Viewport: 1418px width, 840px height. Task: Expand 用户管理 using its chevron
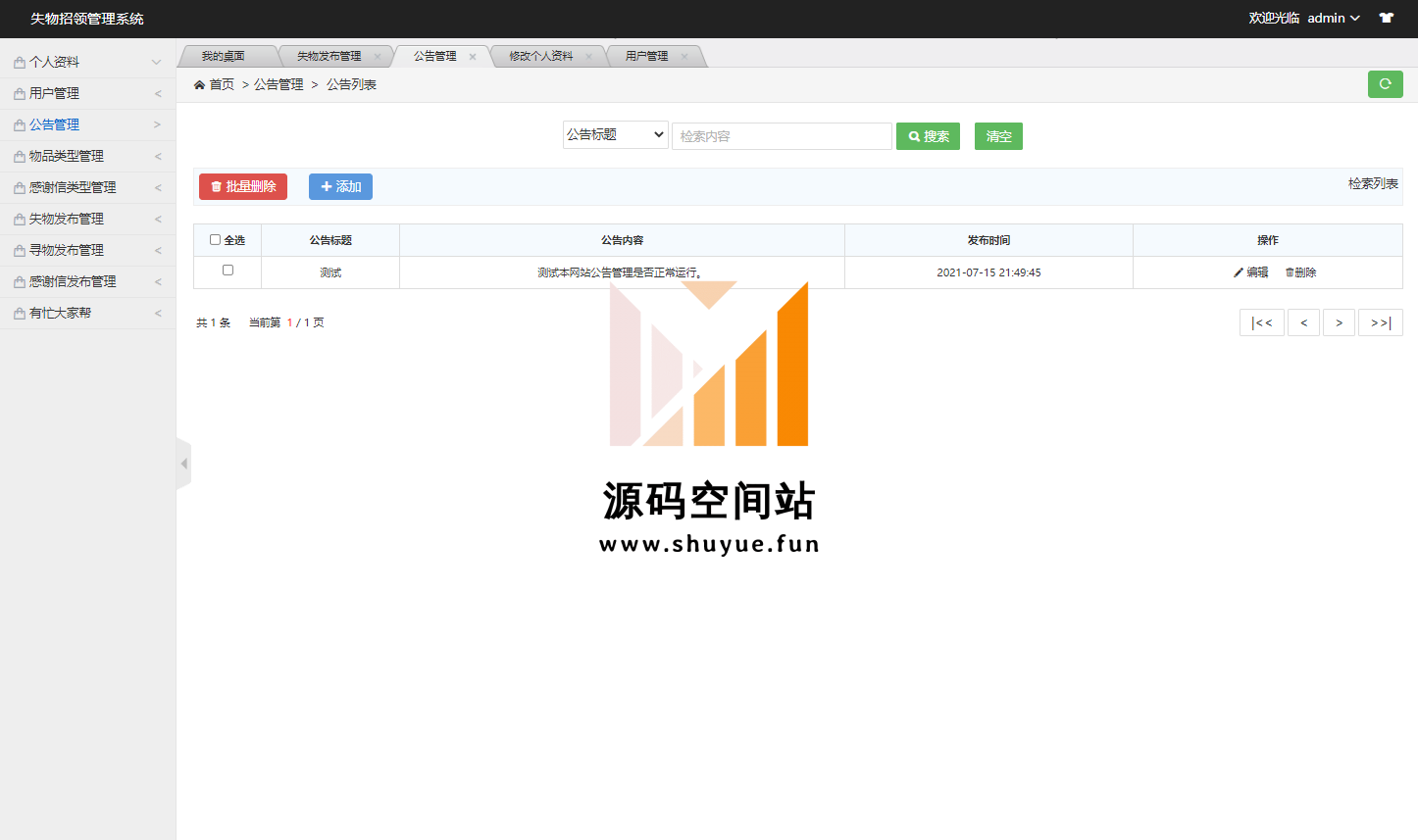coord(158,93)
